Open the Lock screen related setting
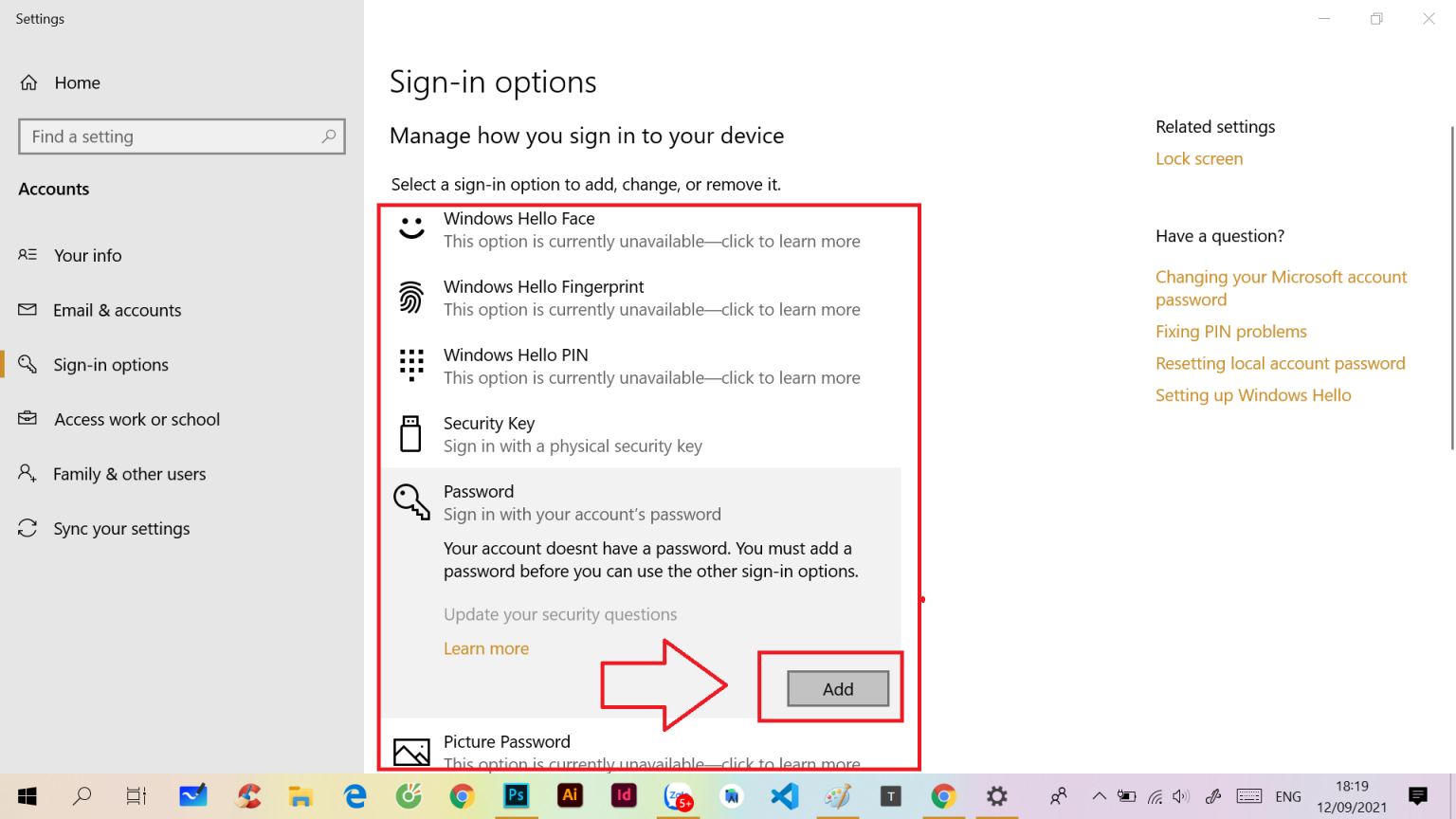 click(x=1199, y=158)
